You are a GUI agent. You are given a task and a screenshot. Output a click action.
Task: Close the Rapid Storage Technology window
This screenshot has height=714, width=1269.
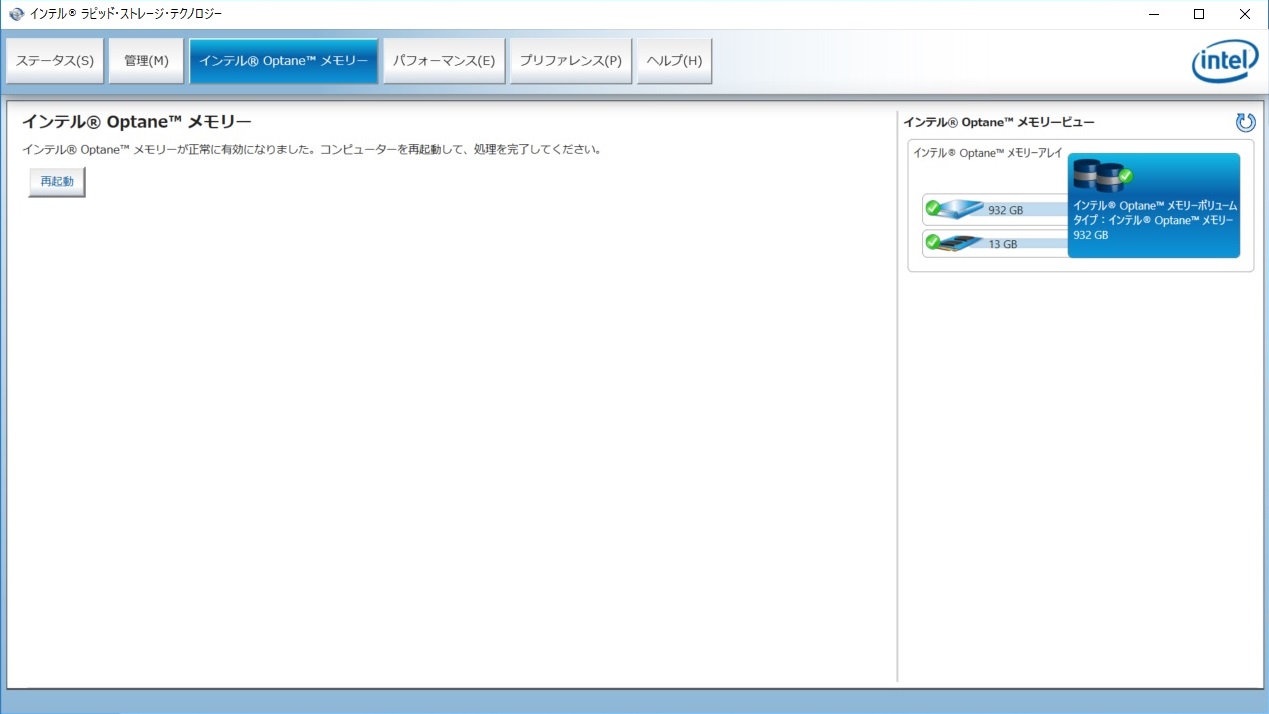(x=1245, y=14)
